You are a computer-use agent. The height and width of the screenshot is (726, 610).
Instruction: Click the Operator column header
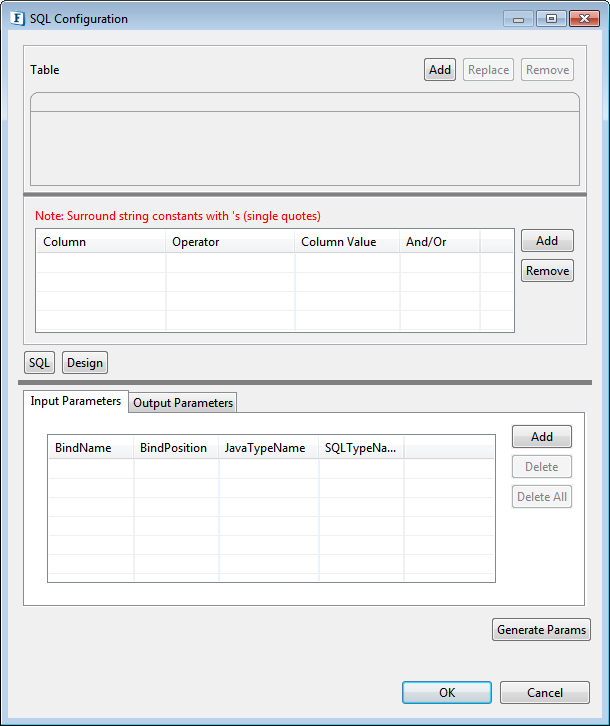click(230, 242)
